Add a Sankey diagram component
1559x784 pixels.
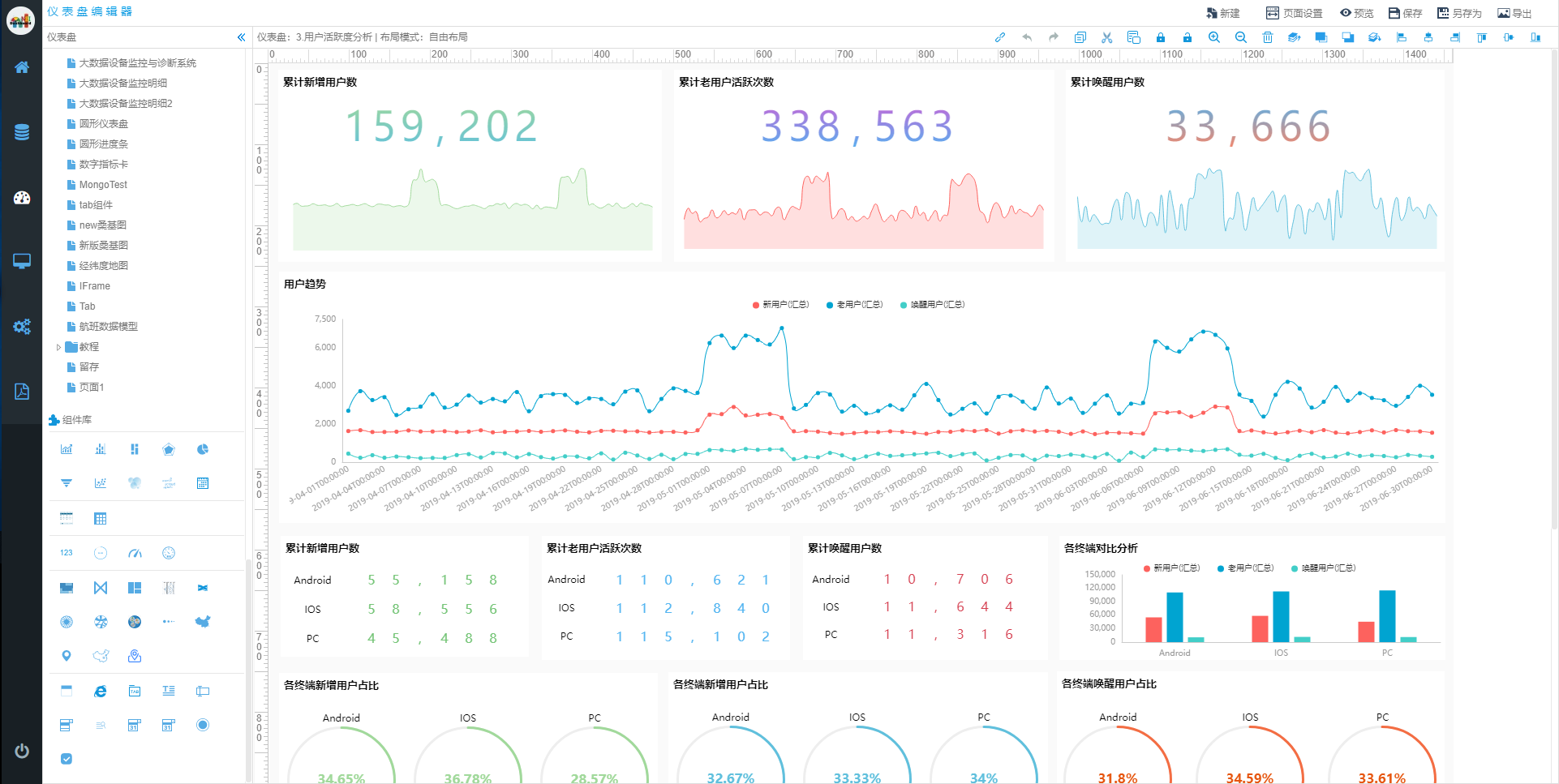pos(101,588)
